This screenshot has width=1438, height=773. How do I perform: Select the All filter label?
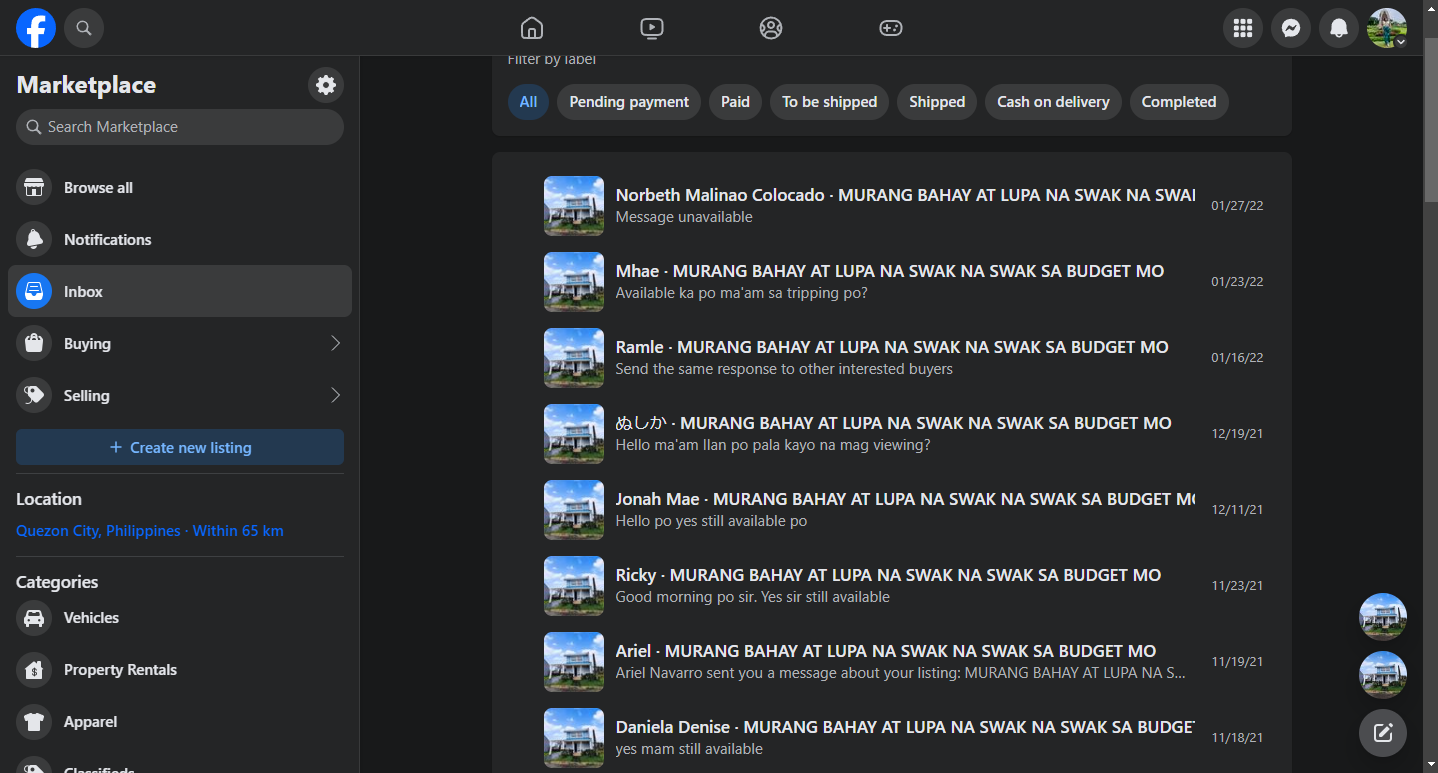[528, 102]
